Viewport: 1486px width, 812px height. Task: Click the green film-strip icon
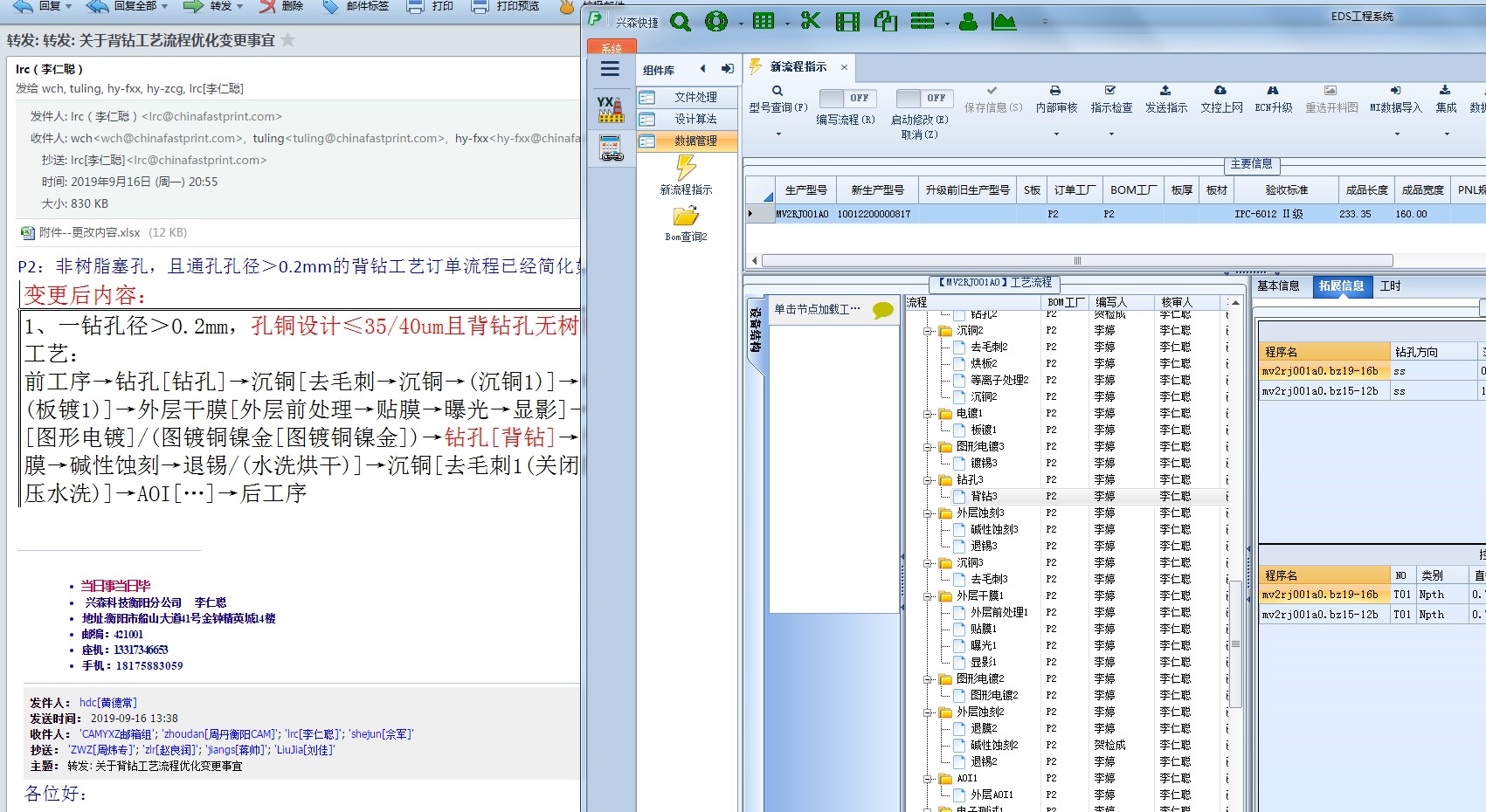coord(847,22)
